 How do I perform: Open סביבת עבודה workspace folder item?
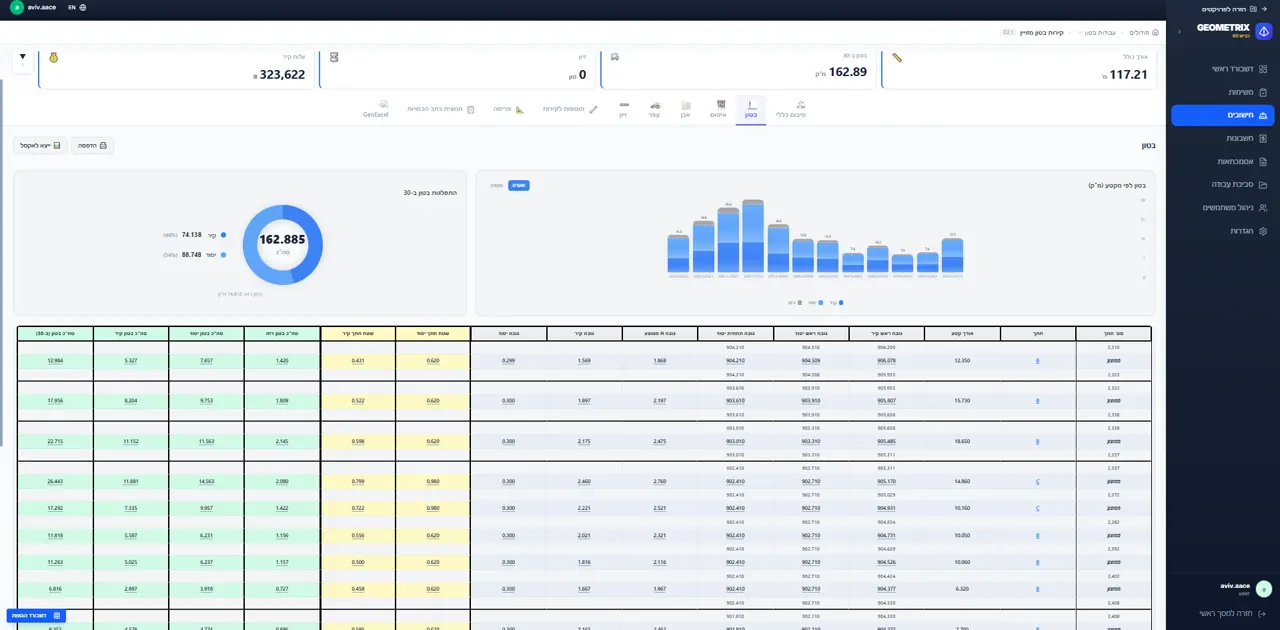pyautogui.click(x=1222, y=185)
